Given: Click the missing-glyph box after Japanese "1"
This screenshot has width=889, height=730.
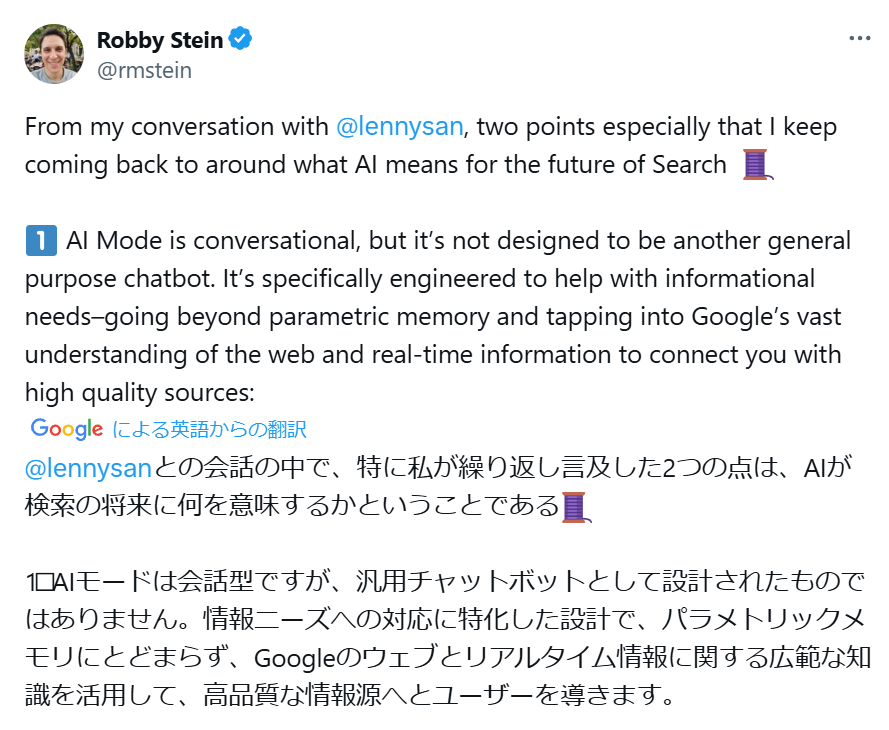Looking at the screenshot, I should (x=46, y=583).
